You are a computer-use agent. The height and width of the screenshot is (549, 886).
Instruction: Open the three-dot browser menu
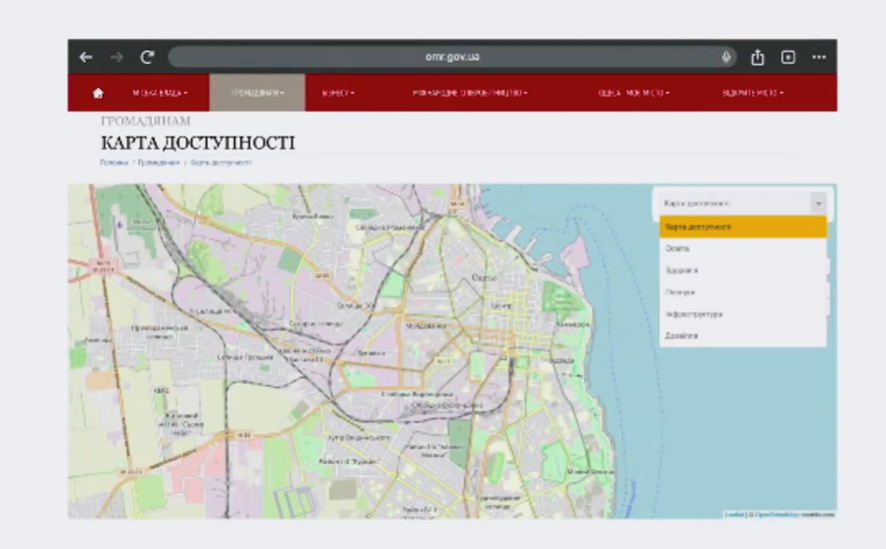pos(819,57)
